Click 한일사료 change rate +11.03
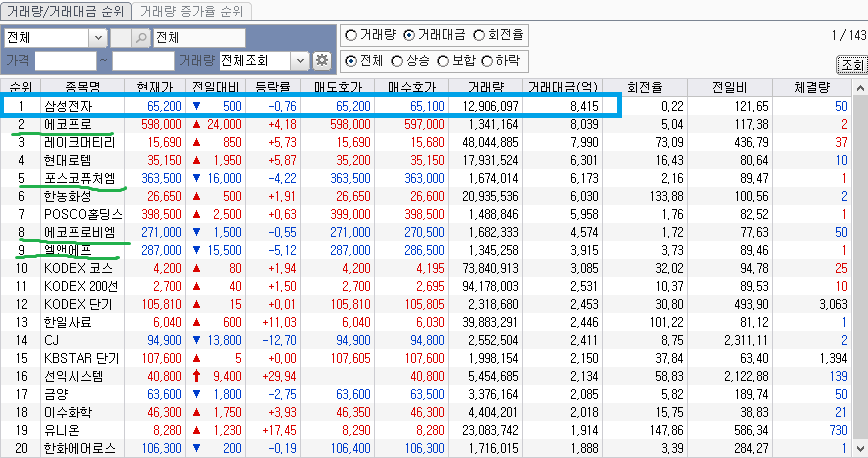The width and height of the screenshot is (868, 458). tap(279, 322)
